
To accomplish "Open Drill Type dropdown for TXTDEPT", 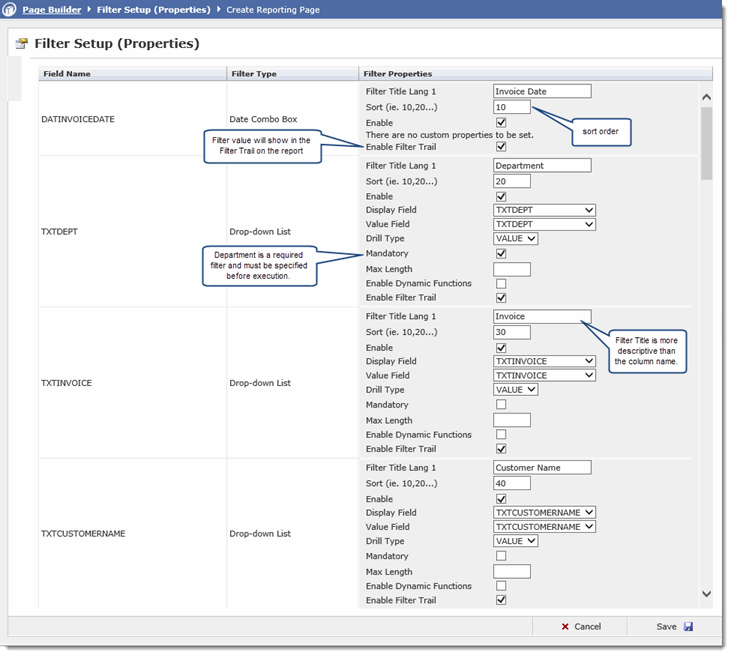I will (515, 239).
